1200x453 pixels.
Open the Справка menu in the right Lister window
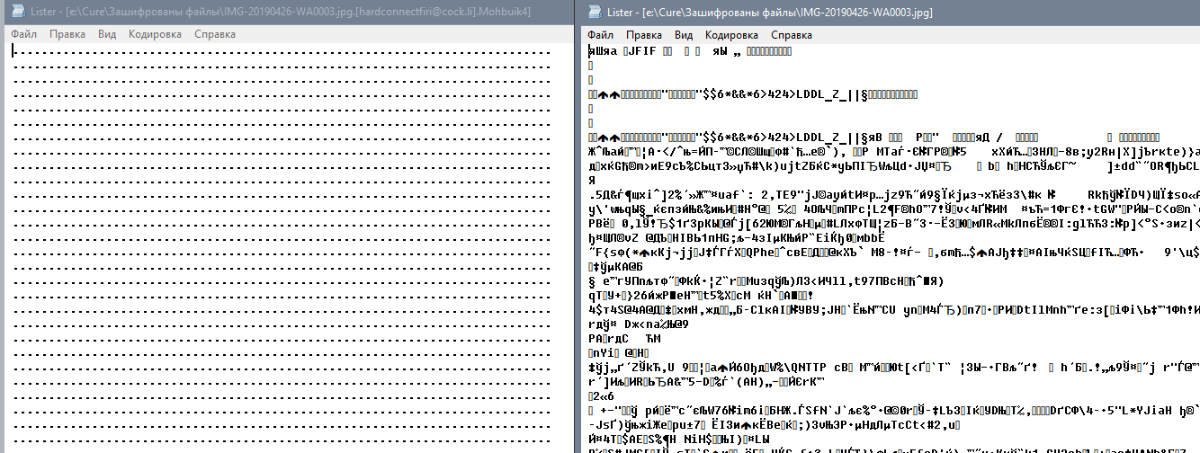pyautogui.click(x=791, y=34)
